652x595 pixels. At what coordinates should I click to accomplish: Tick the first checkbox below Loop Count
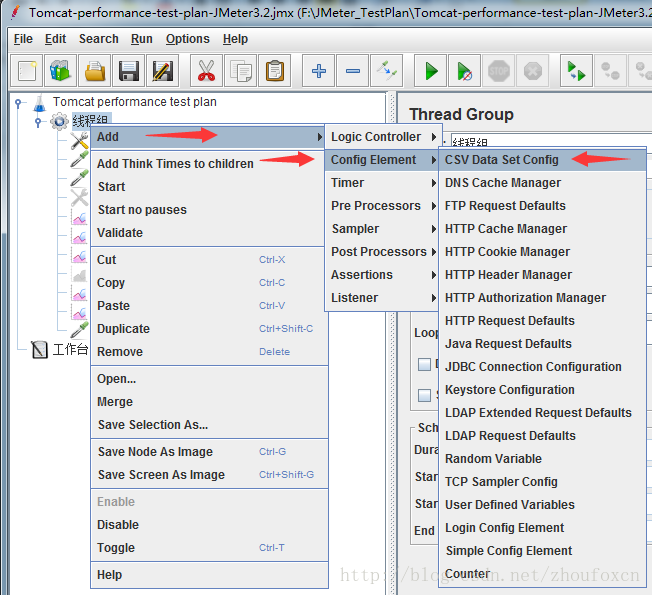424,364
